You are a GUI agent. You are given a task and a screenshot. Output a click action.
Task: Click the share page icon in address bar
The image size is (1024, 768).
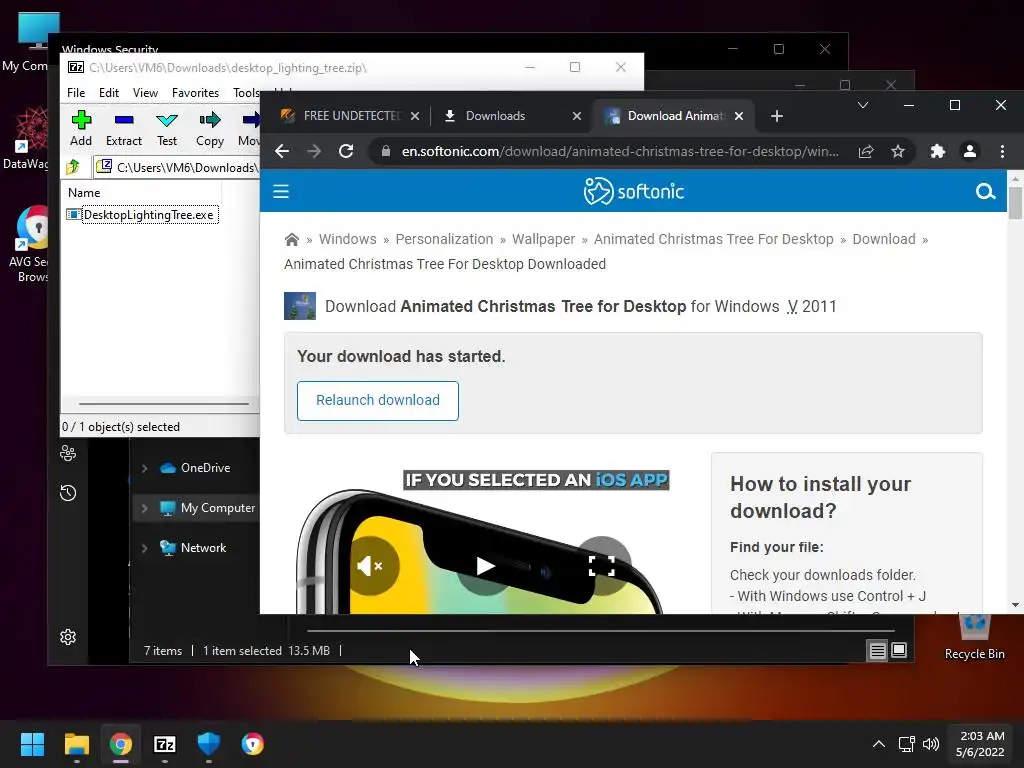click(866, 152)
